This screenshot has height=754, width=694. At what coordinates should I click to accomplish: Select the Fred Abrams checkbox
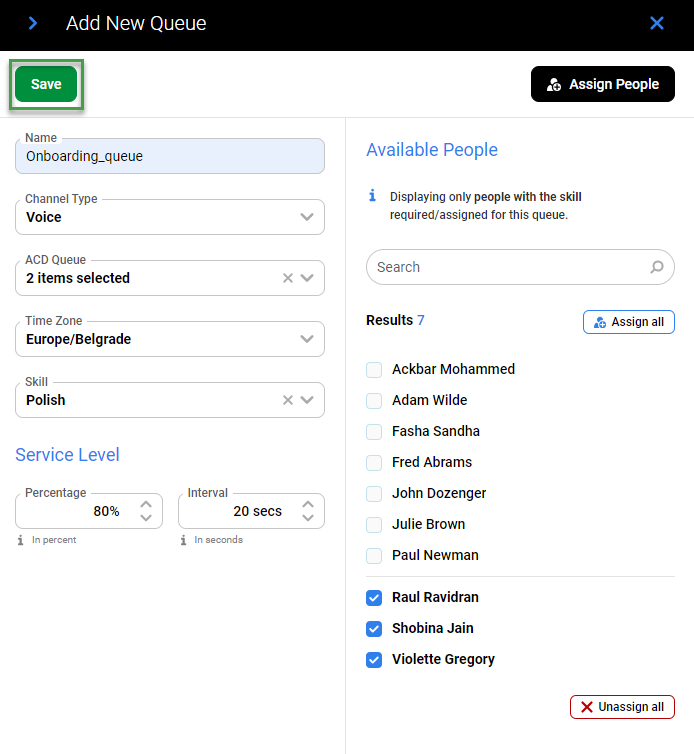374,463
